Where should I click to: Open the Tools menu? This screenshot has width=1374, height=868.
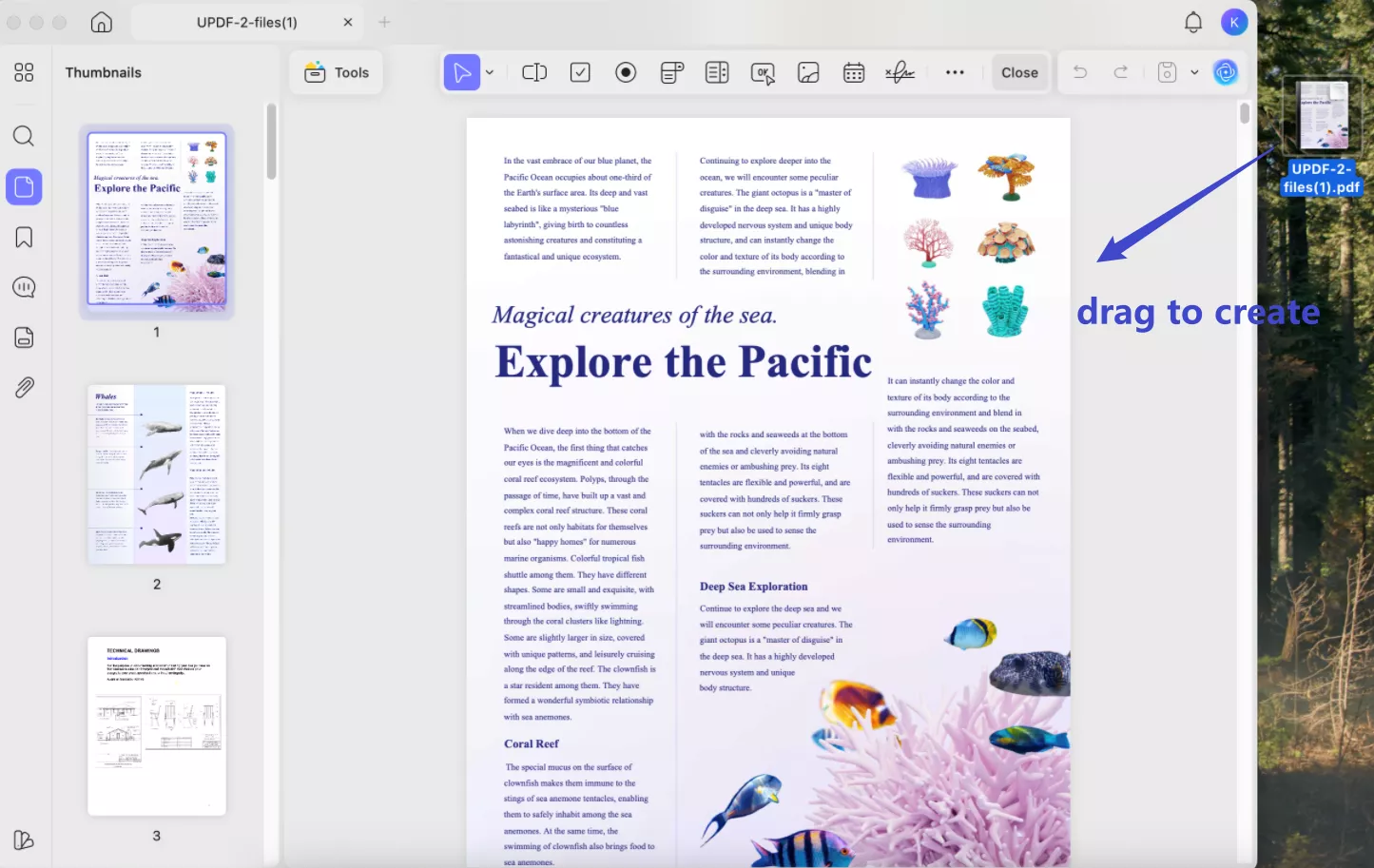tap(336, 71)
